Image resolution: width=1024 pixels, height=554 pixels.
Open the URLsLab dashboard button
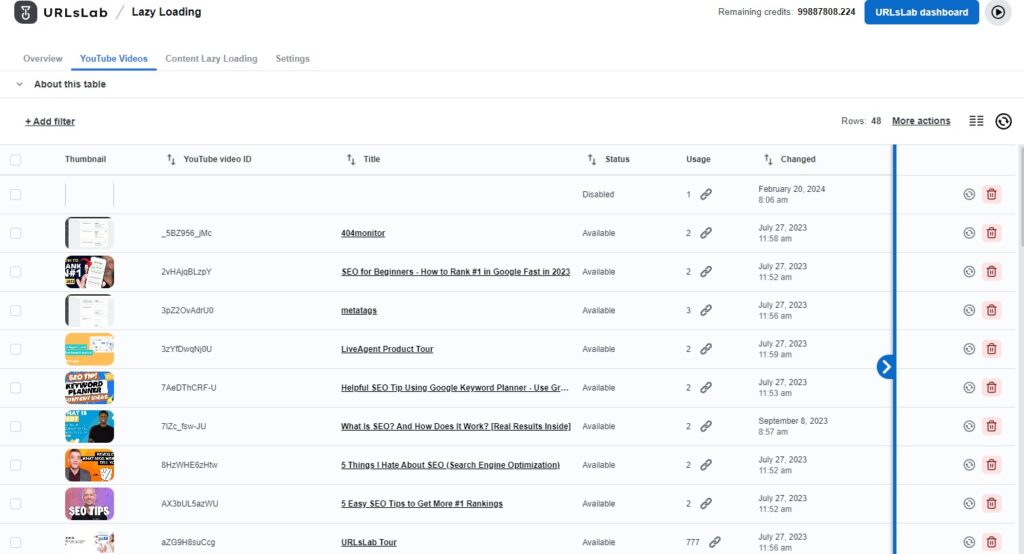coord(921,12)
